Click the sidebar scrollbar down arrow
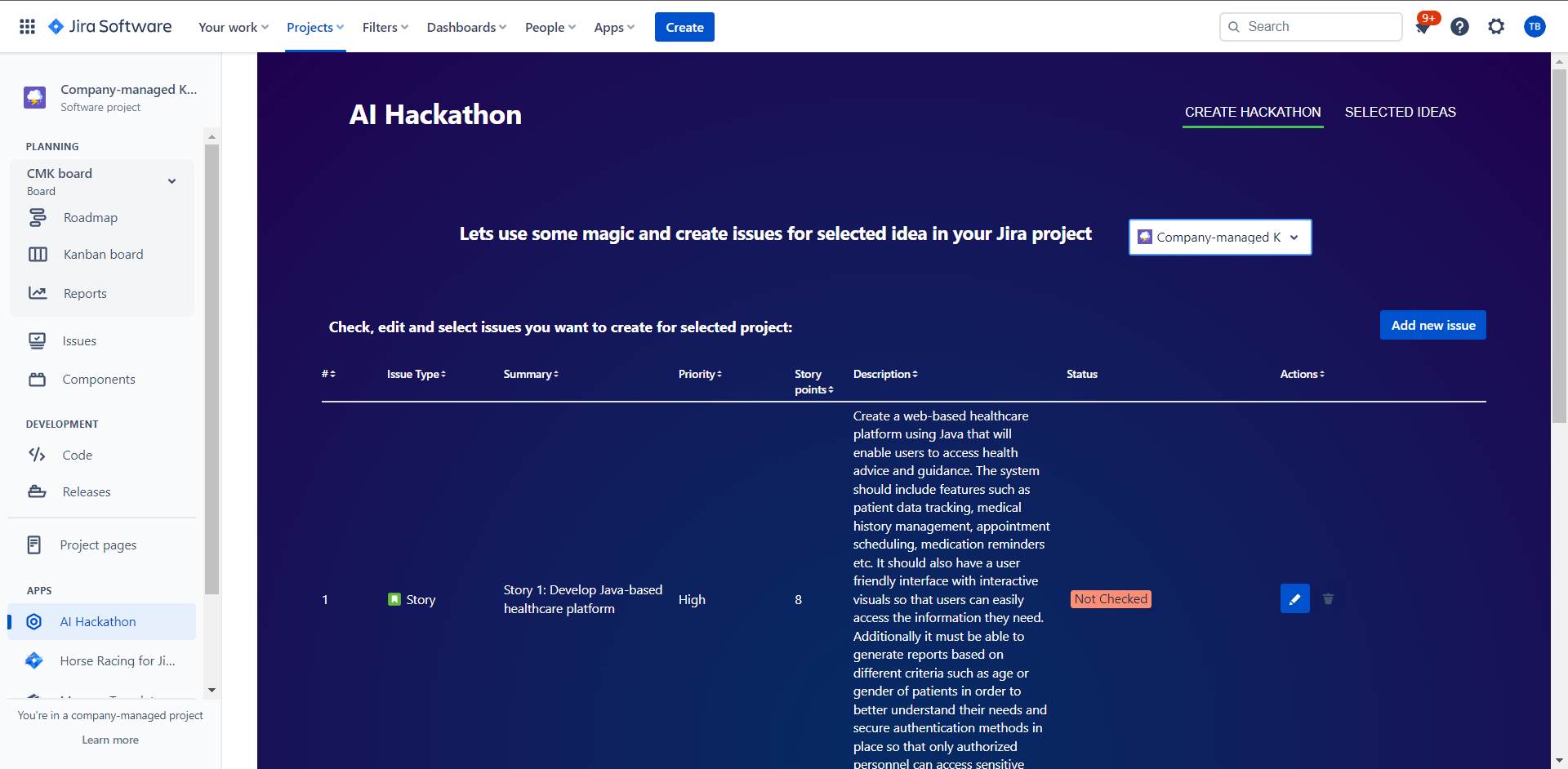Screen dimensions: 1568x769 [212, 690]
